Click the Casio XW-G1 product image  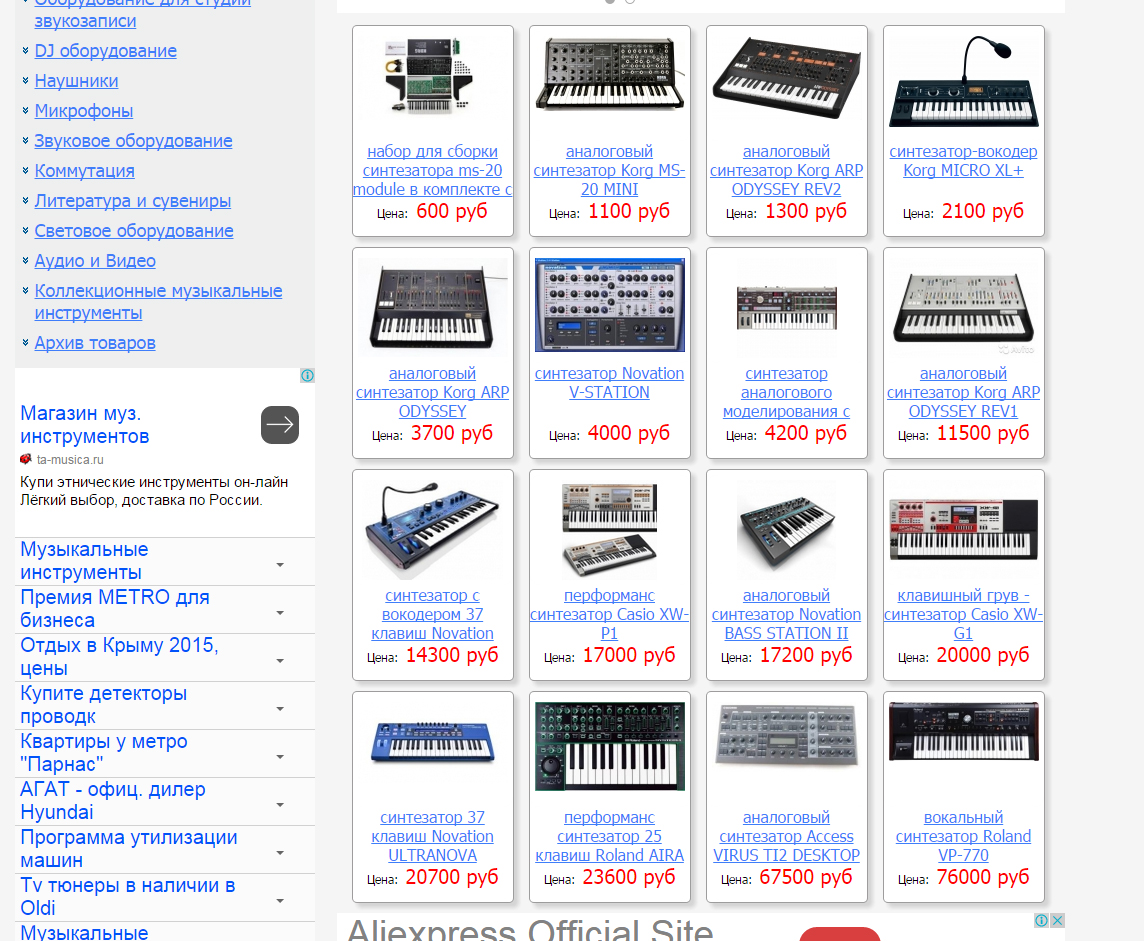coord(963,529)
